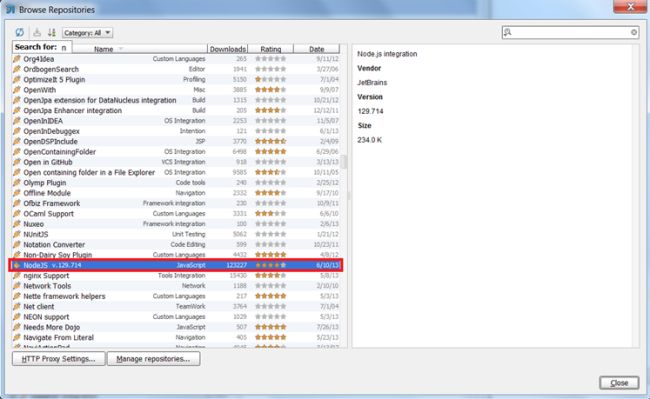Click the plugin icon beside nginx Support
Image resolution: width=650 pixels, height=399 pixels.
pos(17,276)
